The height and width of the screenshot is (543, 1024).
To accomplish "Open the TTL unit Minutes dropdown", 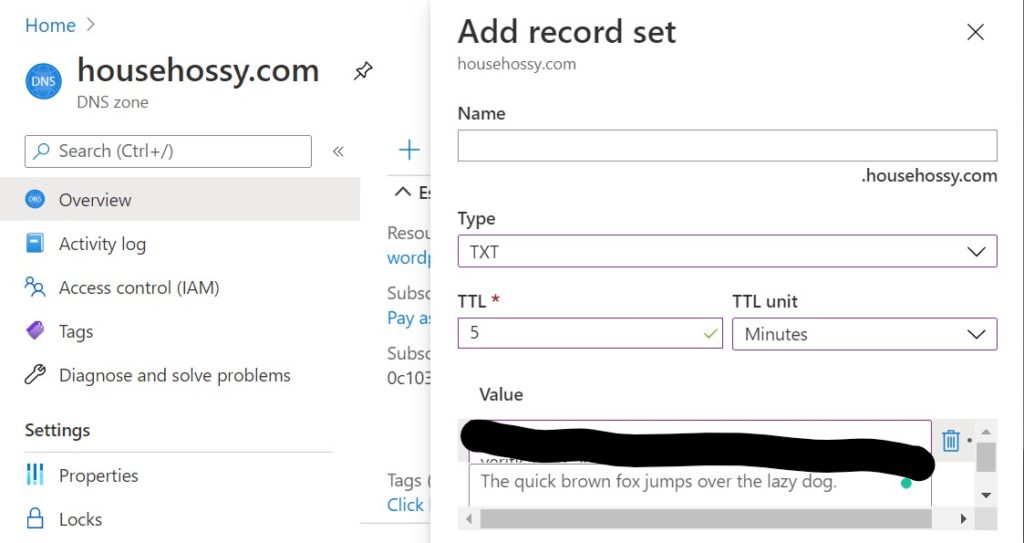I will (x=865, y=334).
